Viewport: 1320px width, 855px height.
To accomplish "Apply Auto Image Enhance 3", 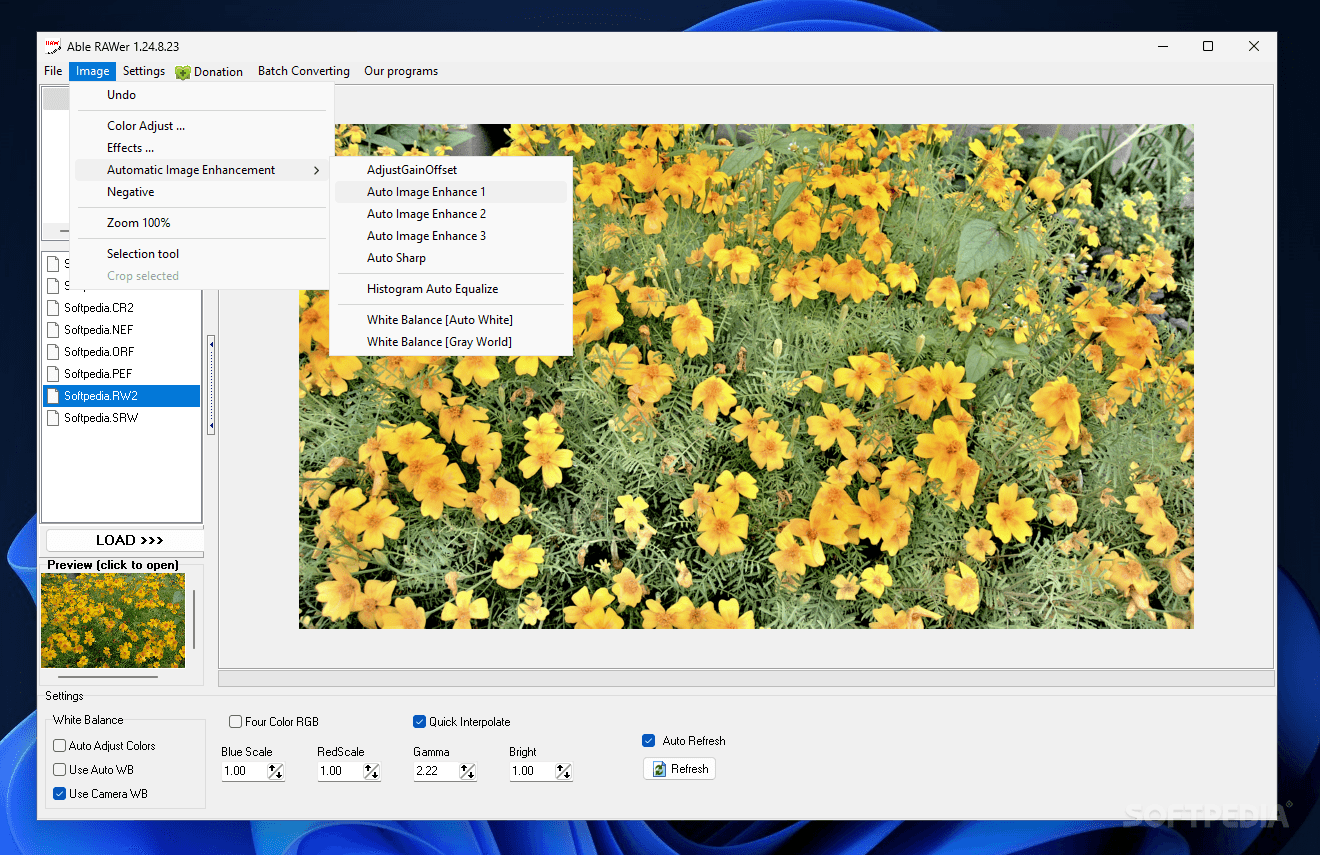I will [x=451, y=236].
